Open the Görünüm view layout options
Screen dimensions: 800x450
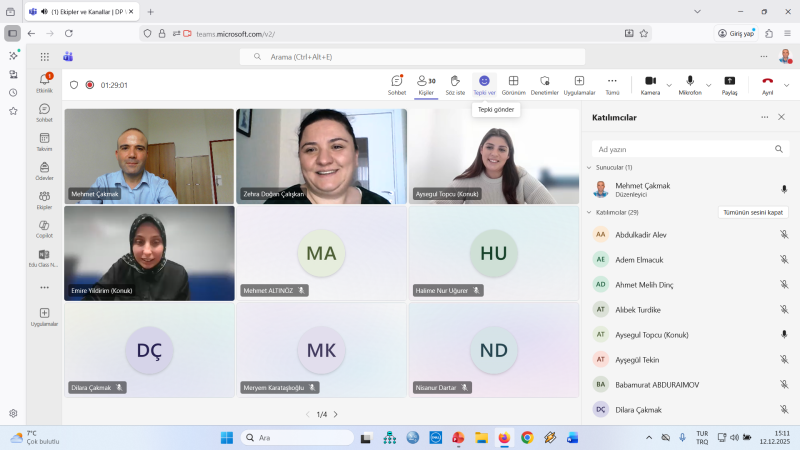tap(513, 84)
